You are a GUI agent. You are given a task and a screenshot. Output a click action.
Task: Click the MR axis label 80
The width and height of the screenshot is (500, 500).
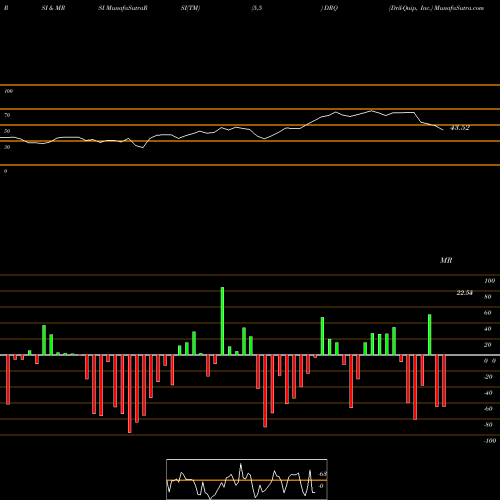coord(488,297)
